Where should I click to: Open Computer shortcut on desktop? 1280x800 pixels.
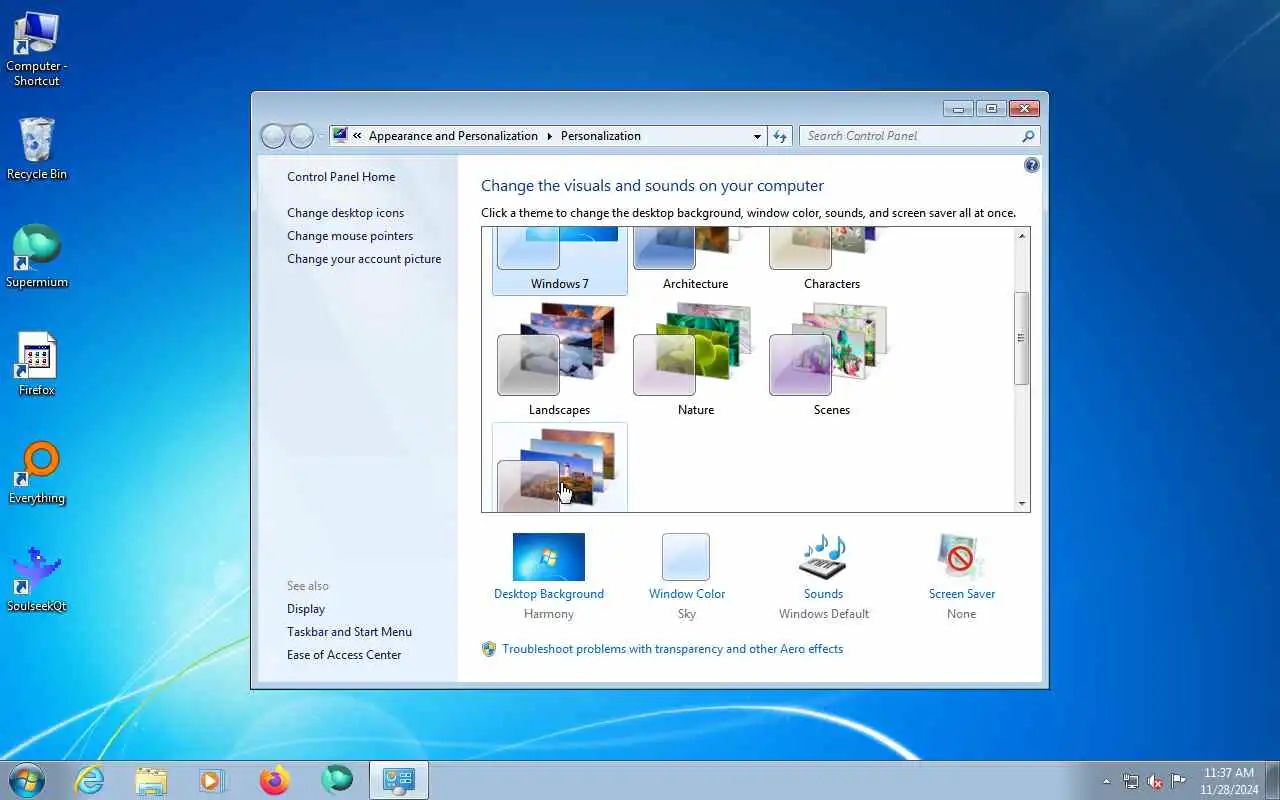pyautogui.click(x=36, y=49)
